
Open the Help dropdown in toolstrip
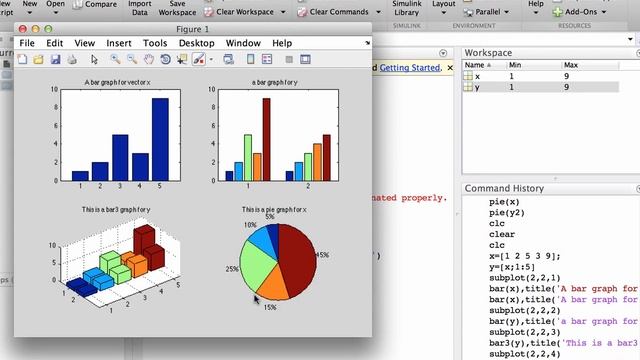[x=536, y=7]
